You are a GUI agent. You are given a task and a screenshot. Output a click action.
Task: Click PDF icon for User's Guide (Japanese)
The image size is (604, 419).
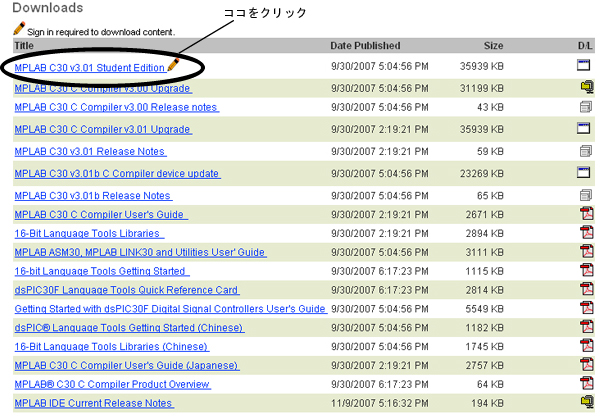(587, 364)
